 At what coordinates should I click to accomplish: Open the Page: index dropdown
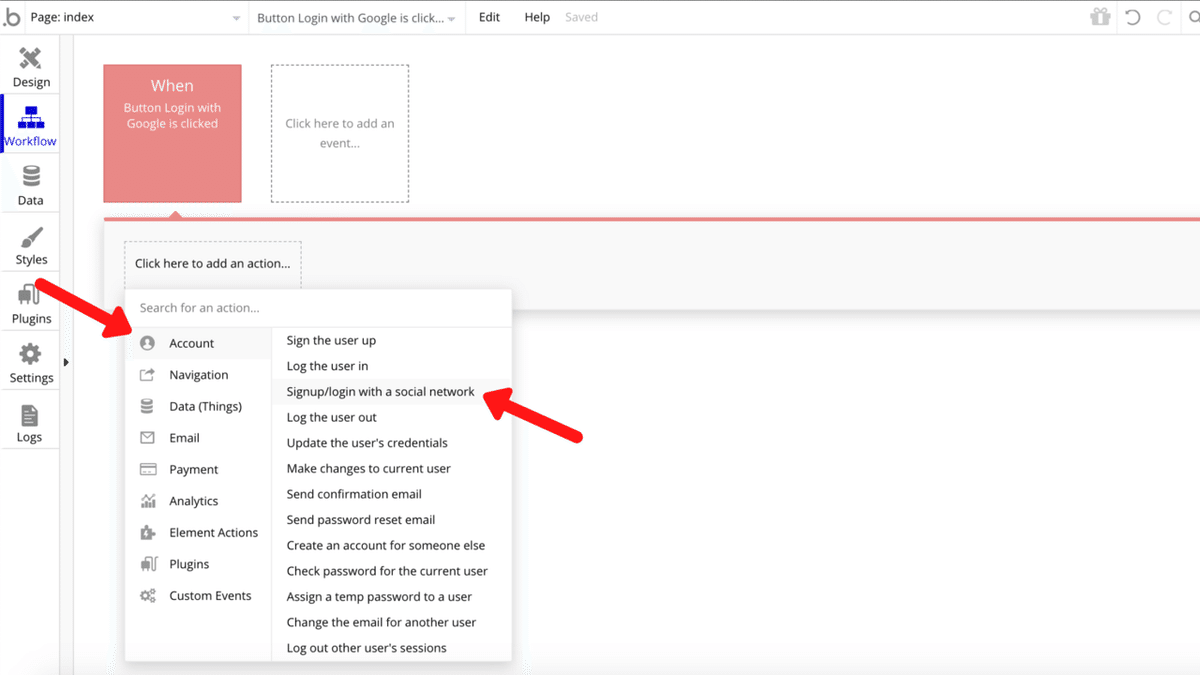pos(134,17)
